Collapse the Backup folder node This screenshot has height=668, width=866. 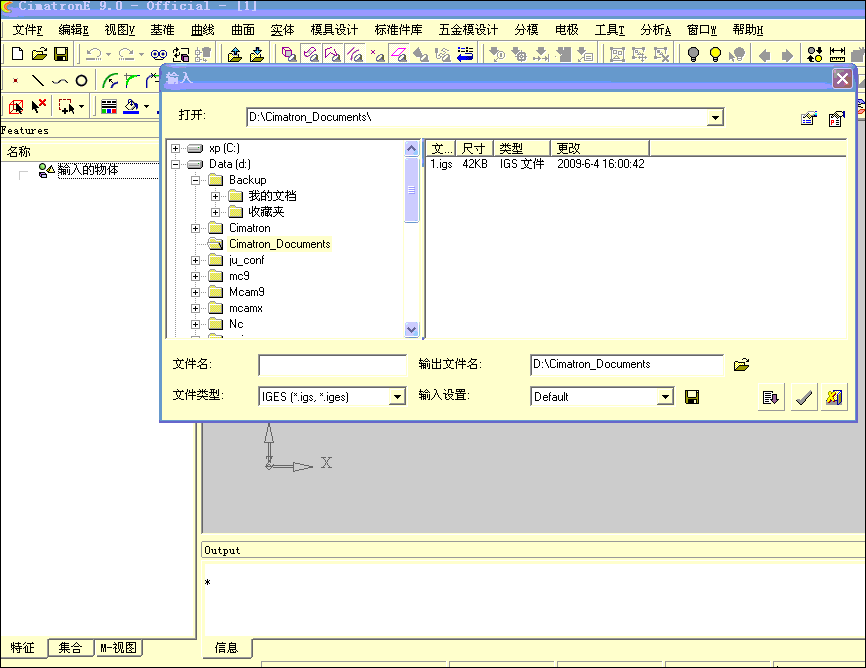tap(196, 180)
